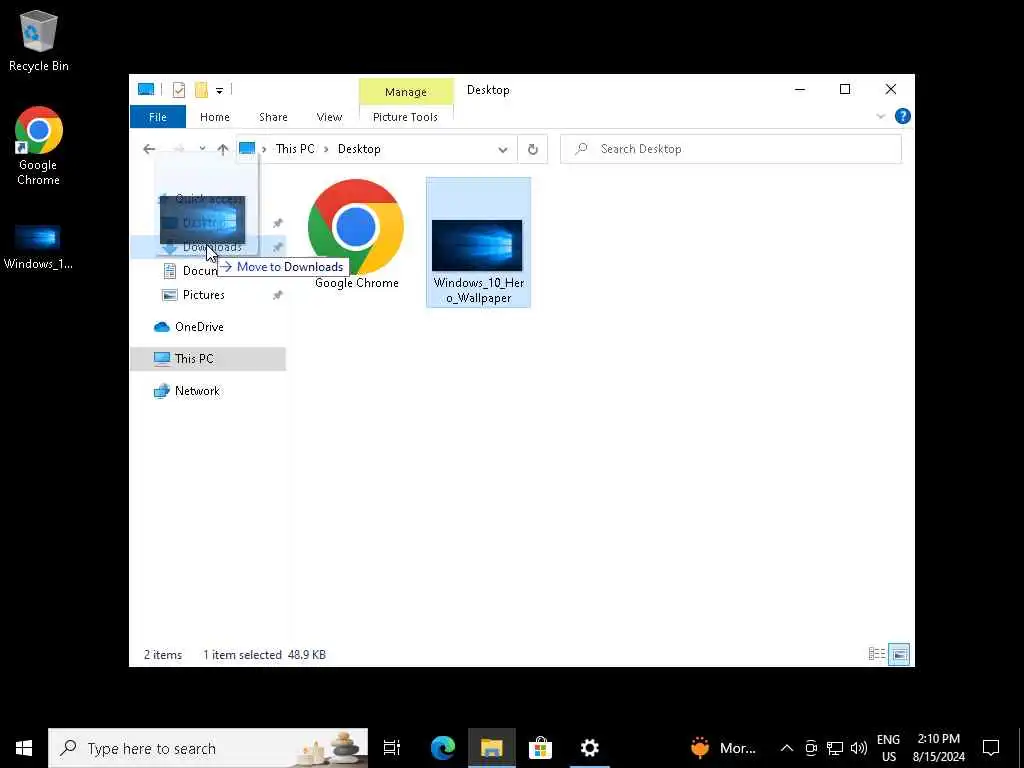Show hidden system tray icons

click(786, 748)
